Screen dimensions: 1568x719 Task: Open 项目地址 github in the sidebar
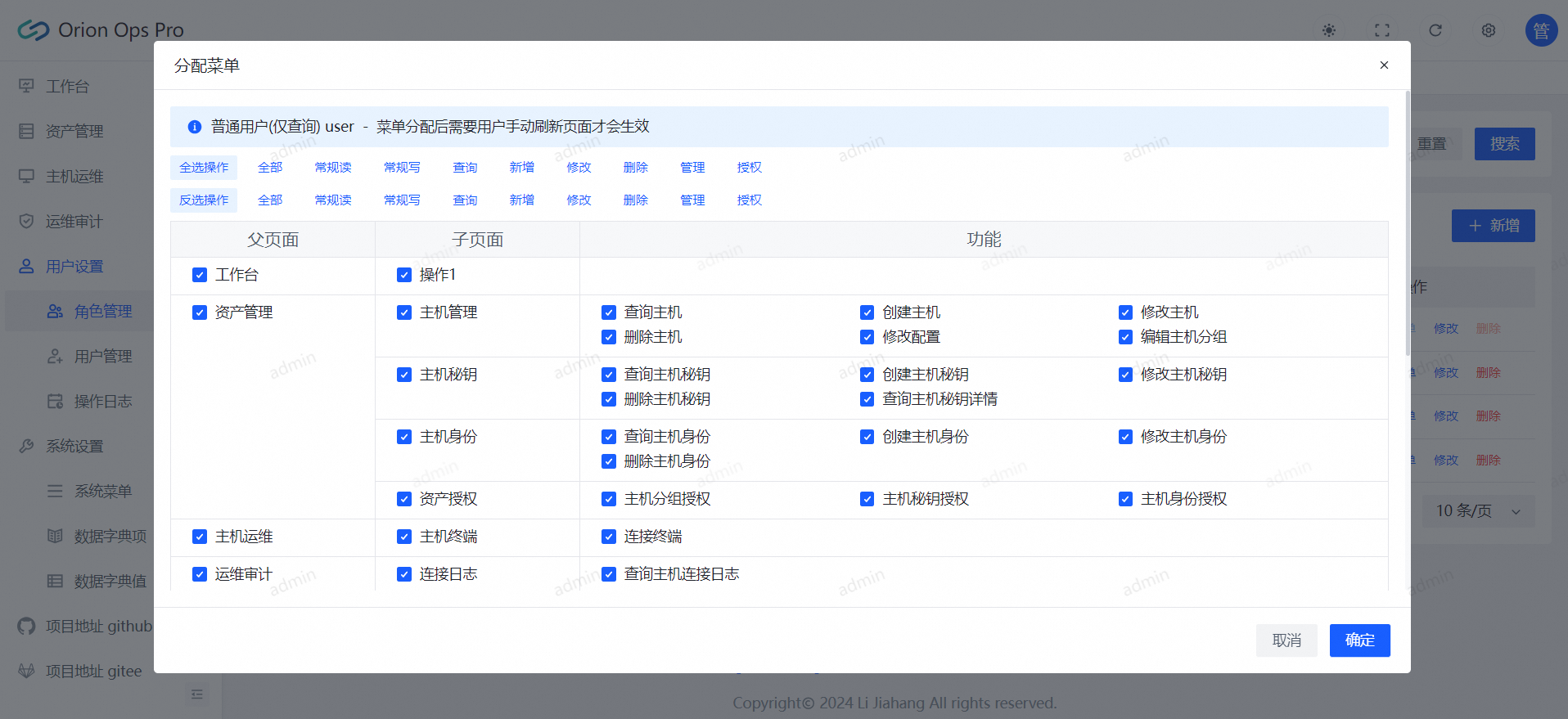[98, 626]
